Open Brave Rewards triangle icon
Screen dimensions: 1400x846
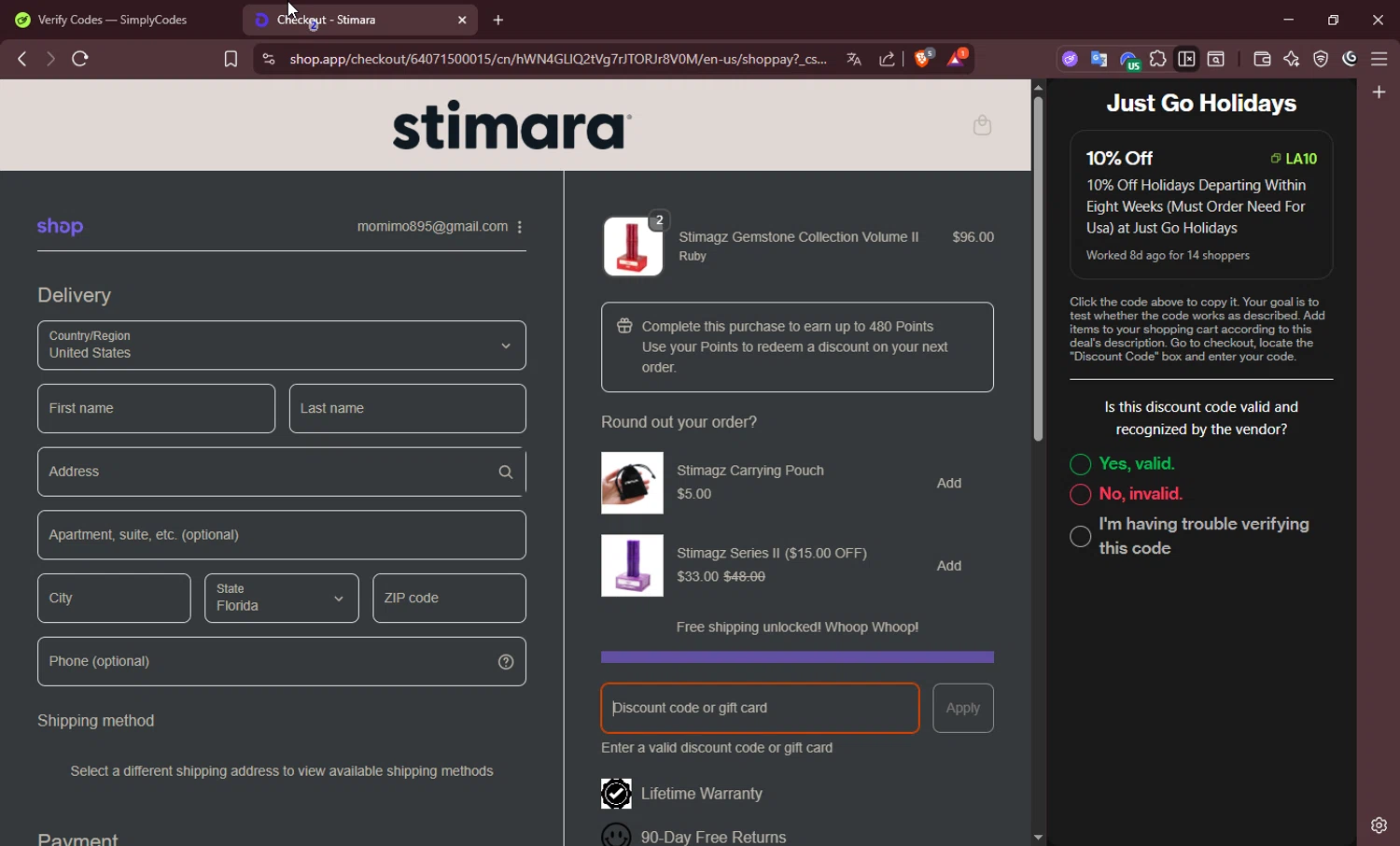957,58
